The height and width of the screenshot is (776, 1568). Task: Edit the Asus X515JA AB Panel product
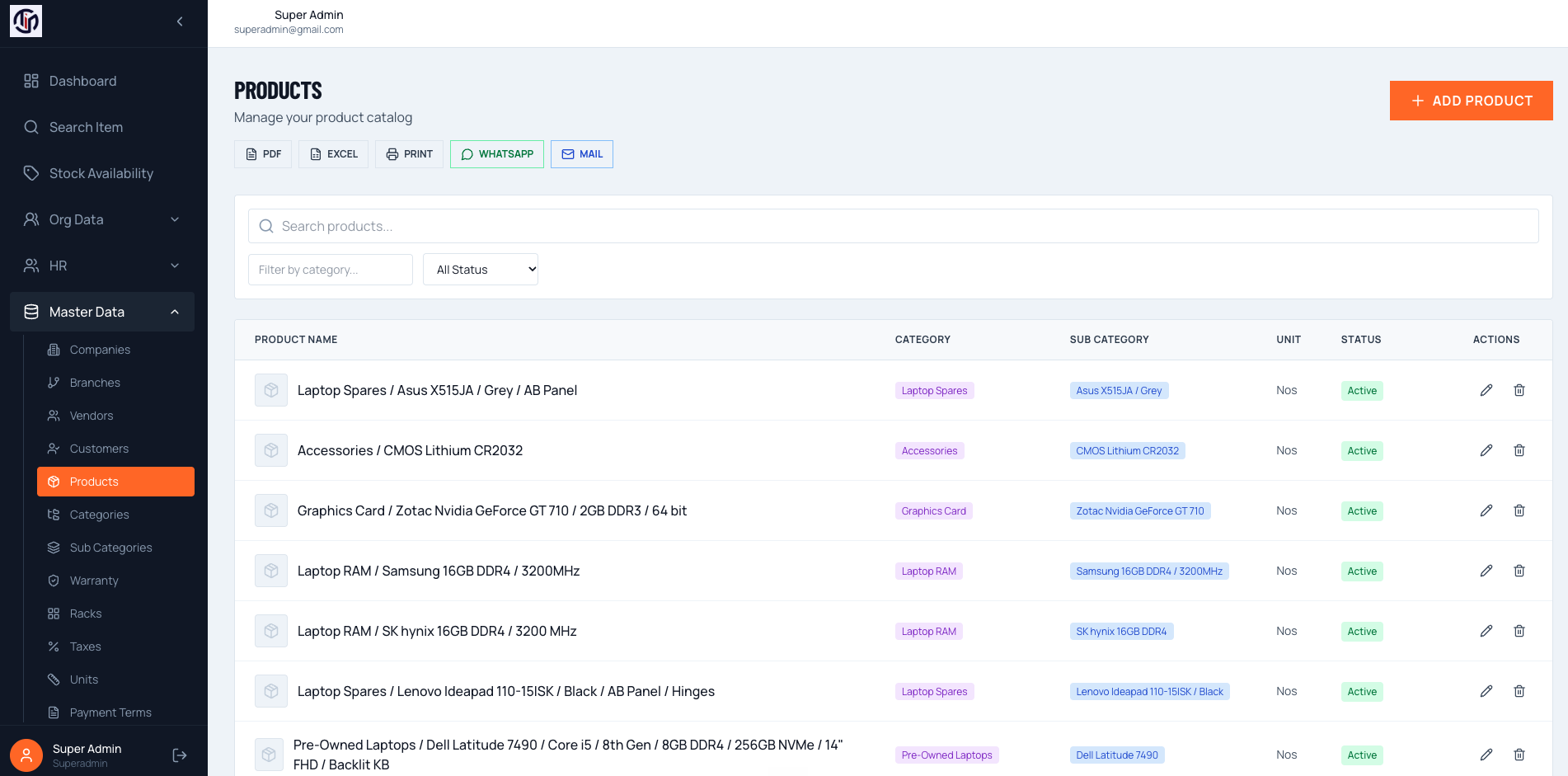coord(1486,390)
